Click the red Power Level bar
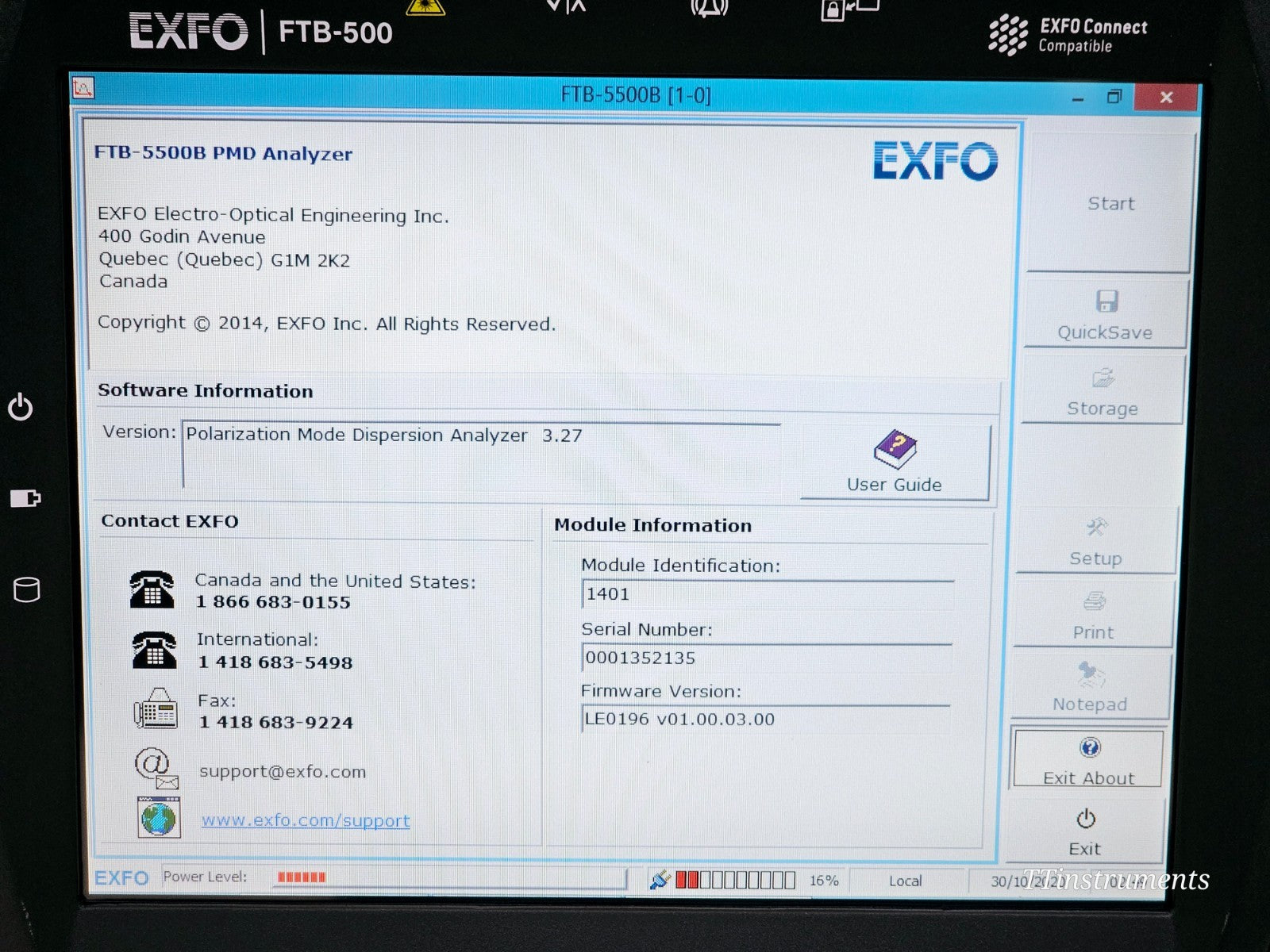This screenshot has width=1270, height=952. (x=302, y=877)
